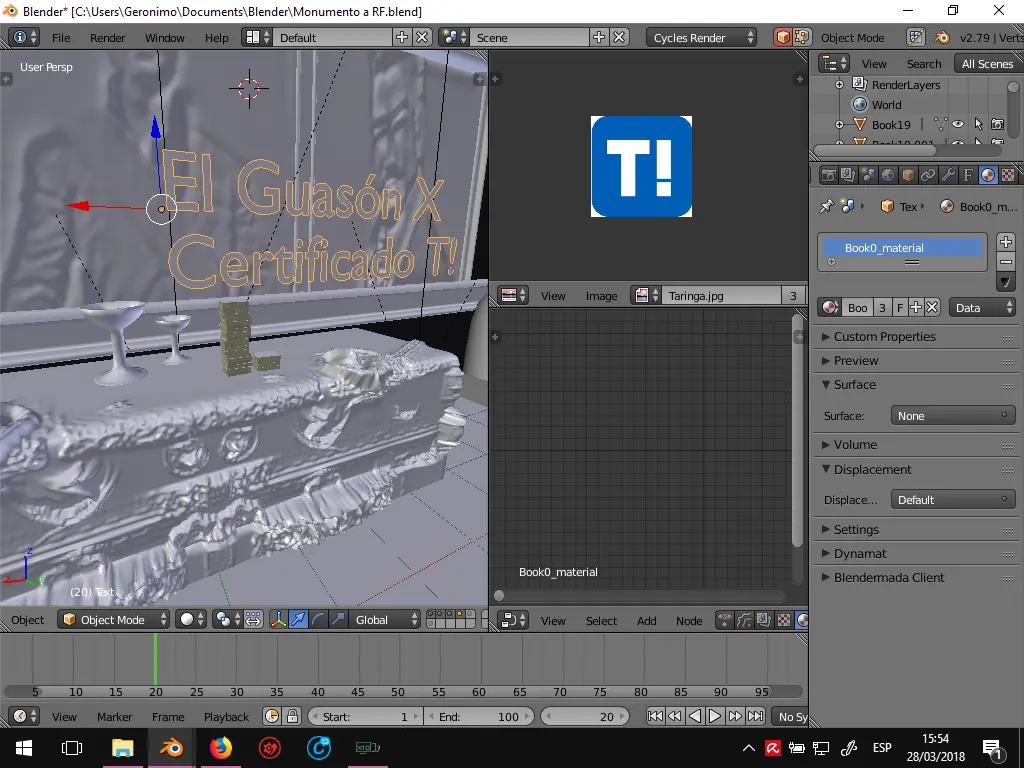Jump to the last frame of timeline
Image resolution: width=1024 pixels, height=768 pixels.
[x=755, y=716]
